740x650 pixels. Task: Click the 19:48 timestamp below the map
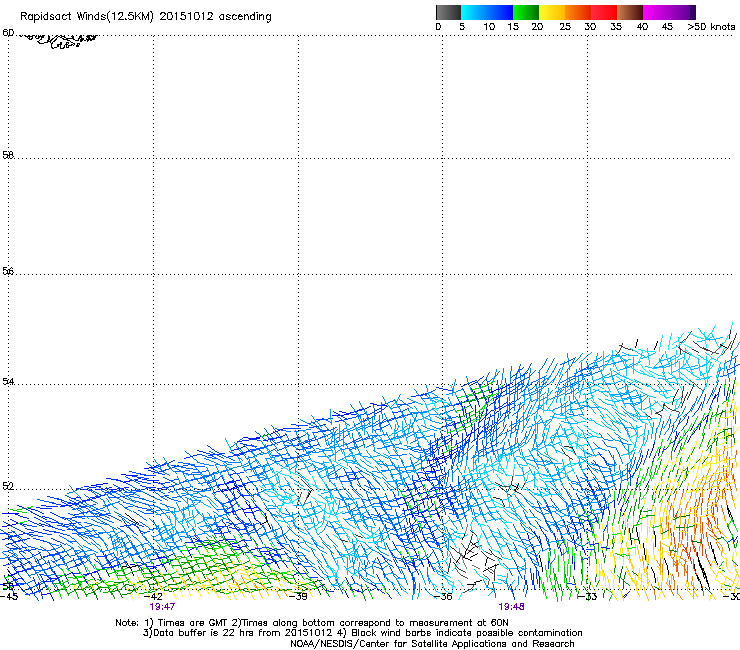pos(512,607)
